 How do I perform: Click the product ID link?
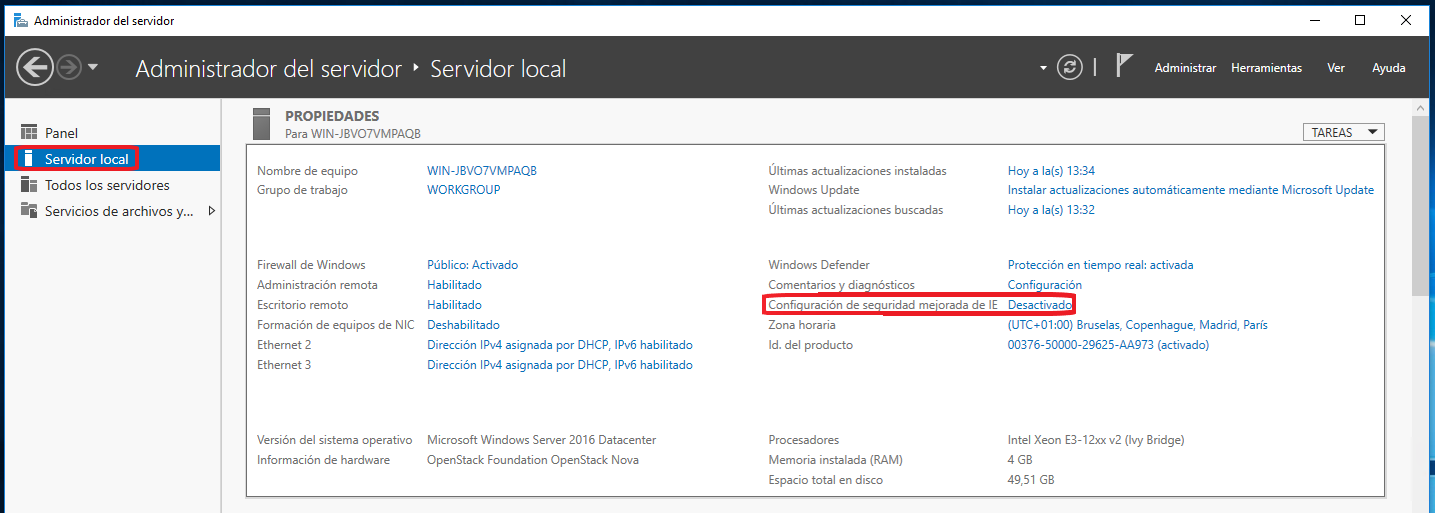coord(1108,345)
